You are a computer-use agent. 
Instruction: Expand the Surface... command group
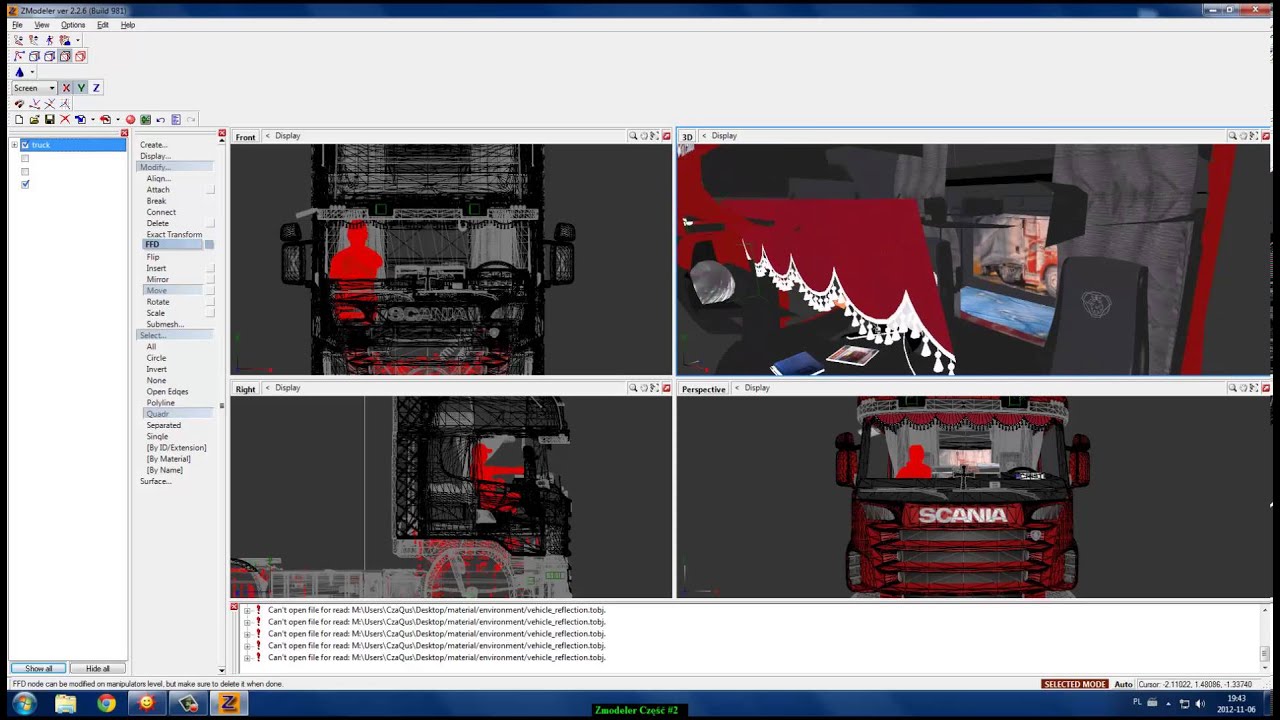(156, 481)
